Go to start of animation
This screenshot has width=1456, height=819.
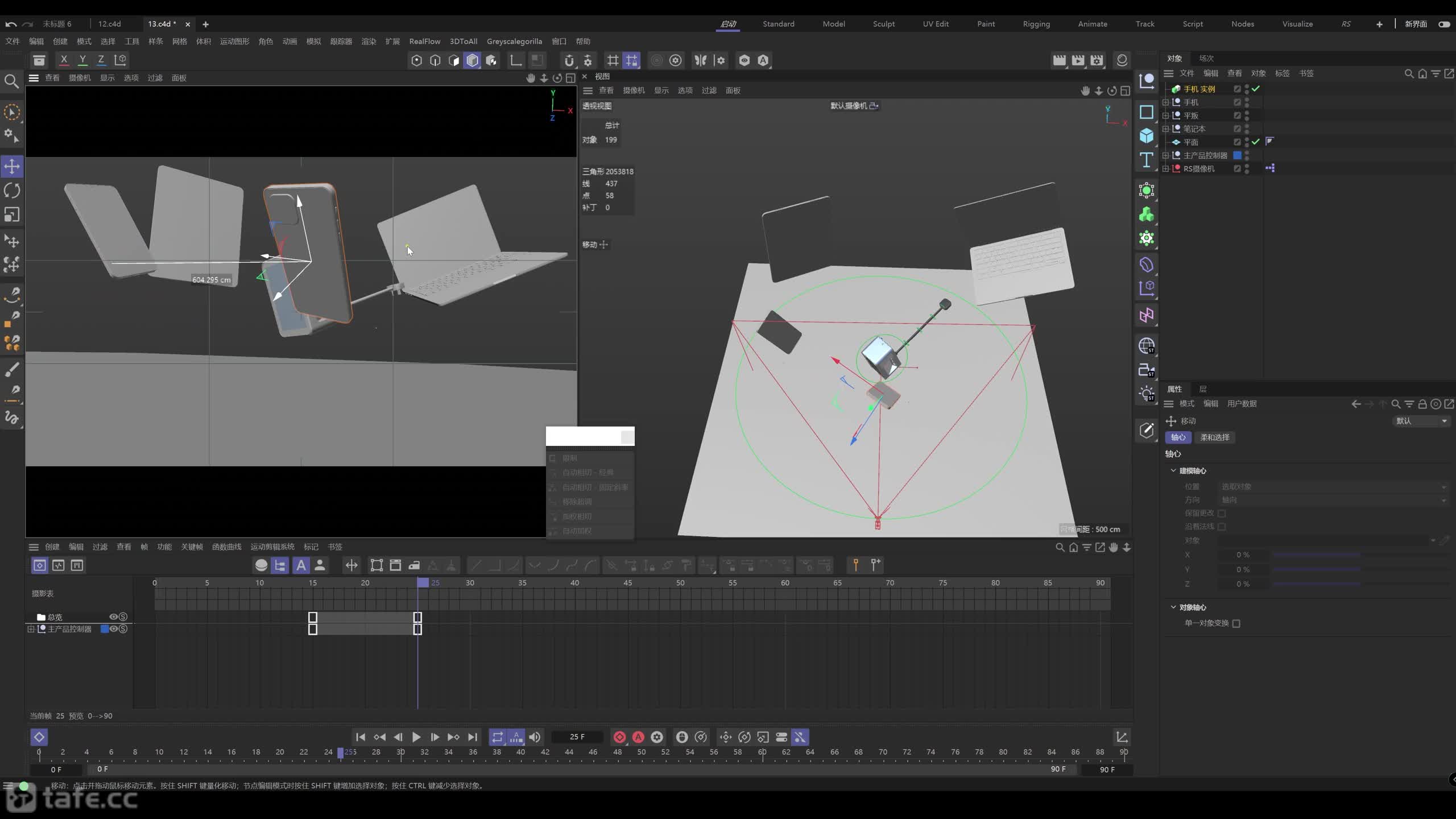click(x=361, y=737)
